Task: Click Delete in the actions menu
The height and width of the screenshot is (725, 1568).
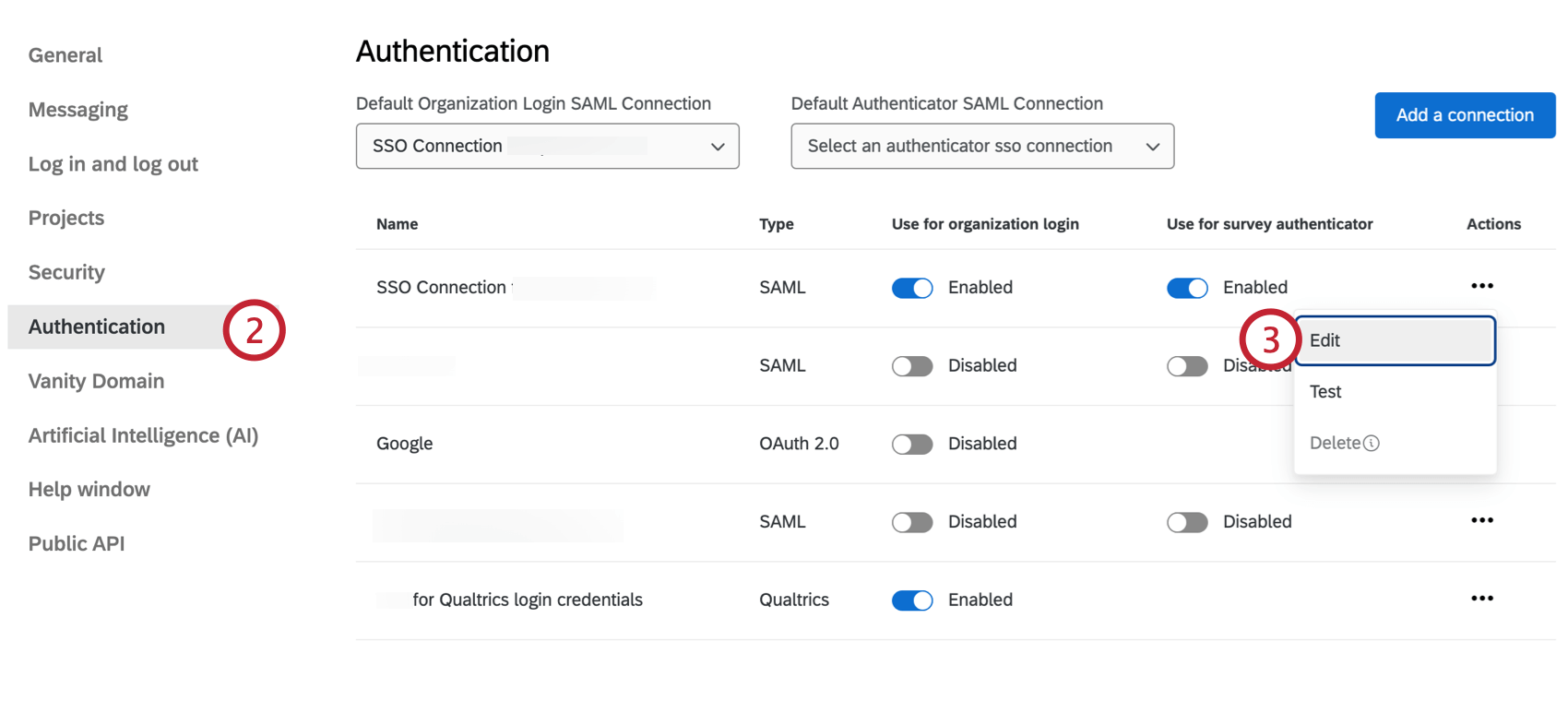Action: [1335, 444]
